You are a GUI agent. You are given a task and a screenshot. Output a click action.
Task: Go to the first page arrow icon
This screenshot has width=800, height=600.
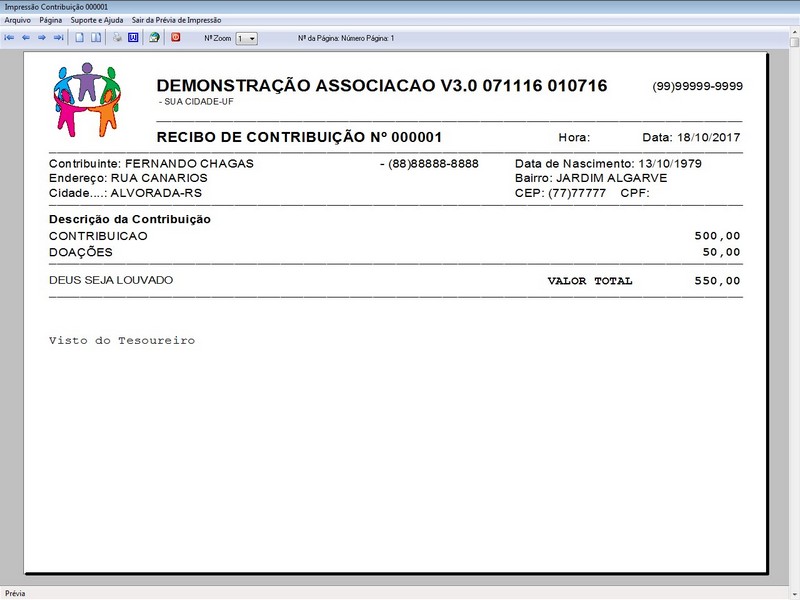9,38
